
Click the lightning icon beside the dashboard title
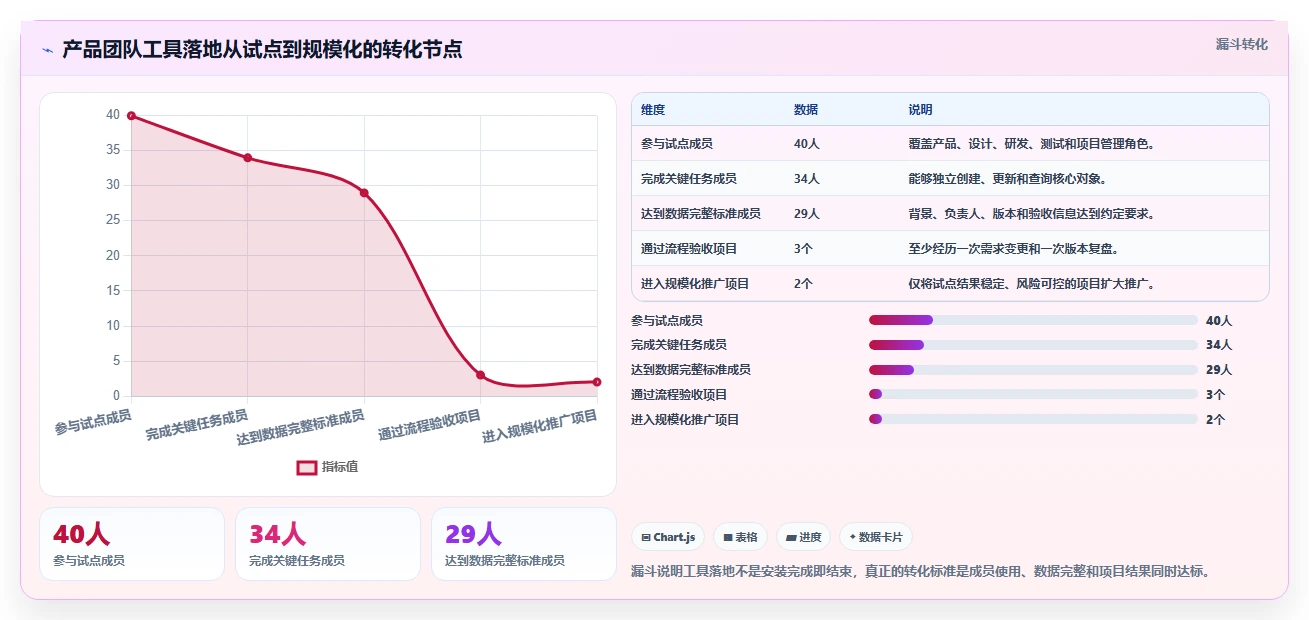(x=47, y=50)
